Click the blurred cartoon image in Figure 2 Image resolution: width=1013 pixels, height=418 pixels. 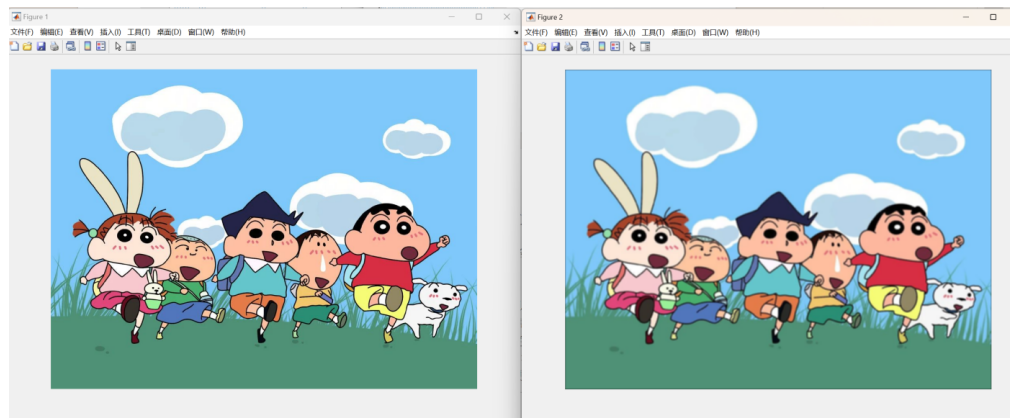pyautogui.click(x=778, y=229)
